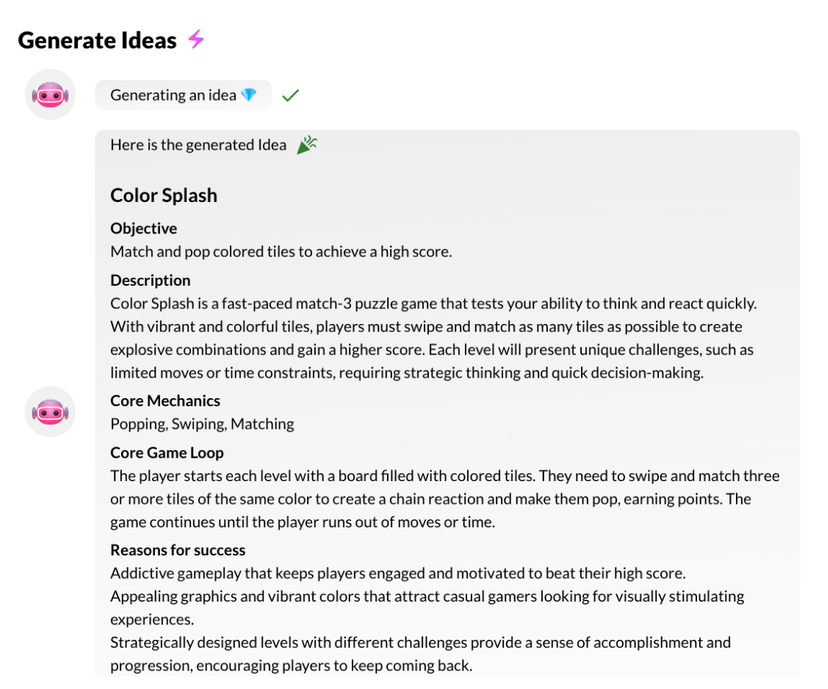
Task: Select the Popping, Swiping, Matching text
Action: click(x=201, y=423)
